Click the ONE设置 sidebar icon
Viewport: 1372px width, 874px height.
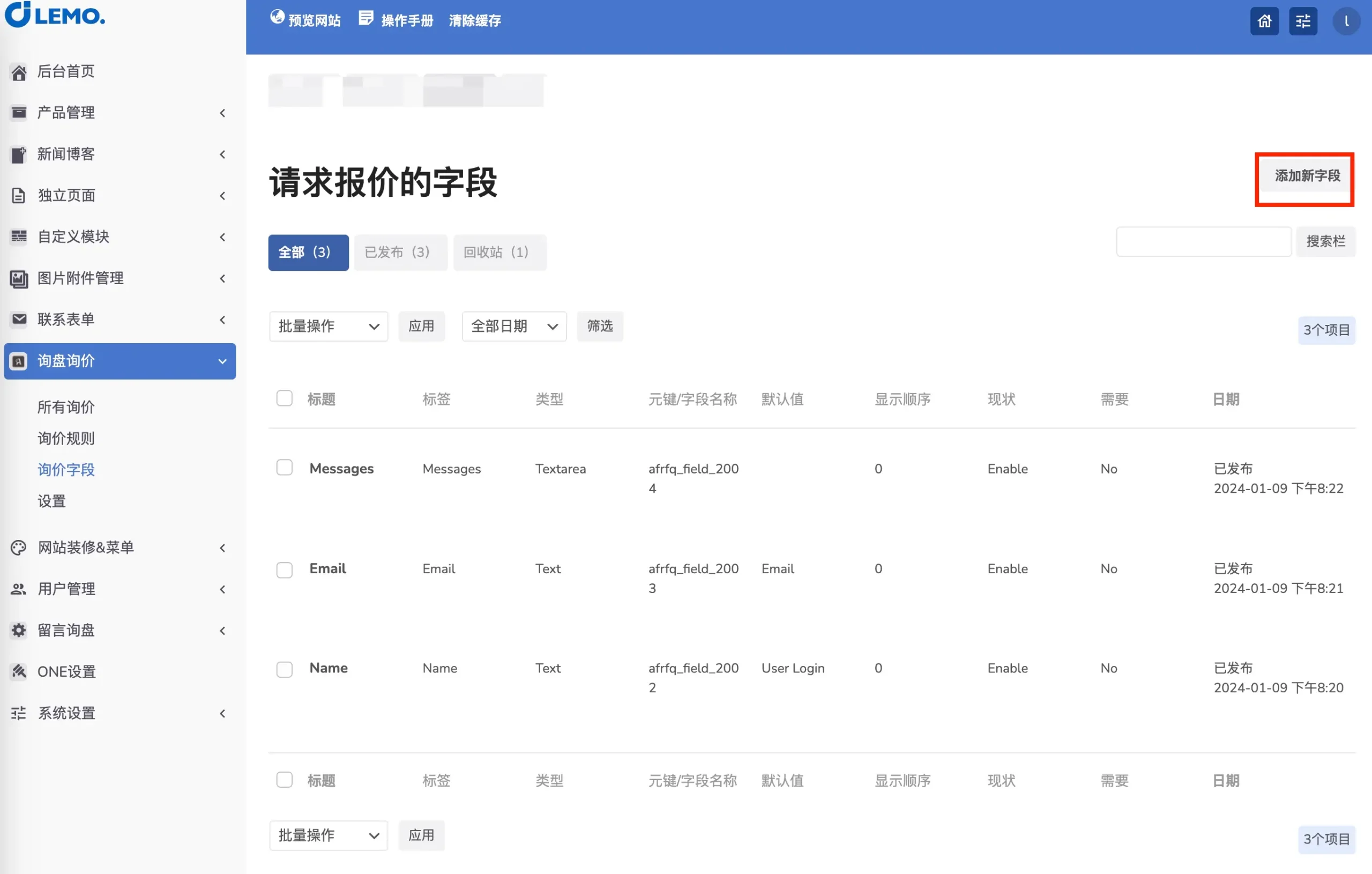(19, 671)
